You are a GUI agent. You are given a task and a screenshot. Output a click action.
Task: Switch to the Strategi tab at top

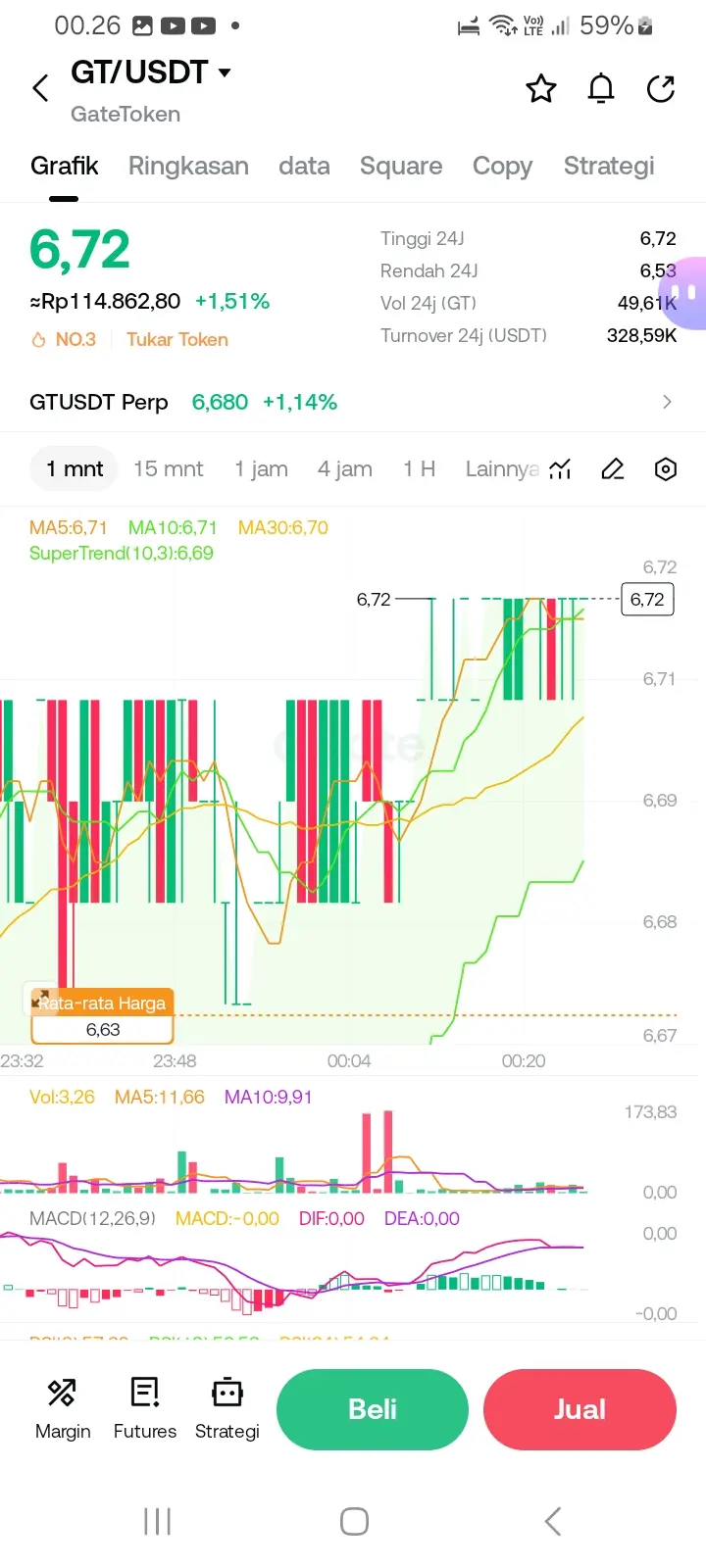point(609,166)
